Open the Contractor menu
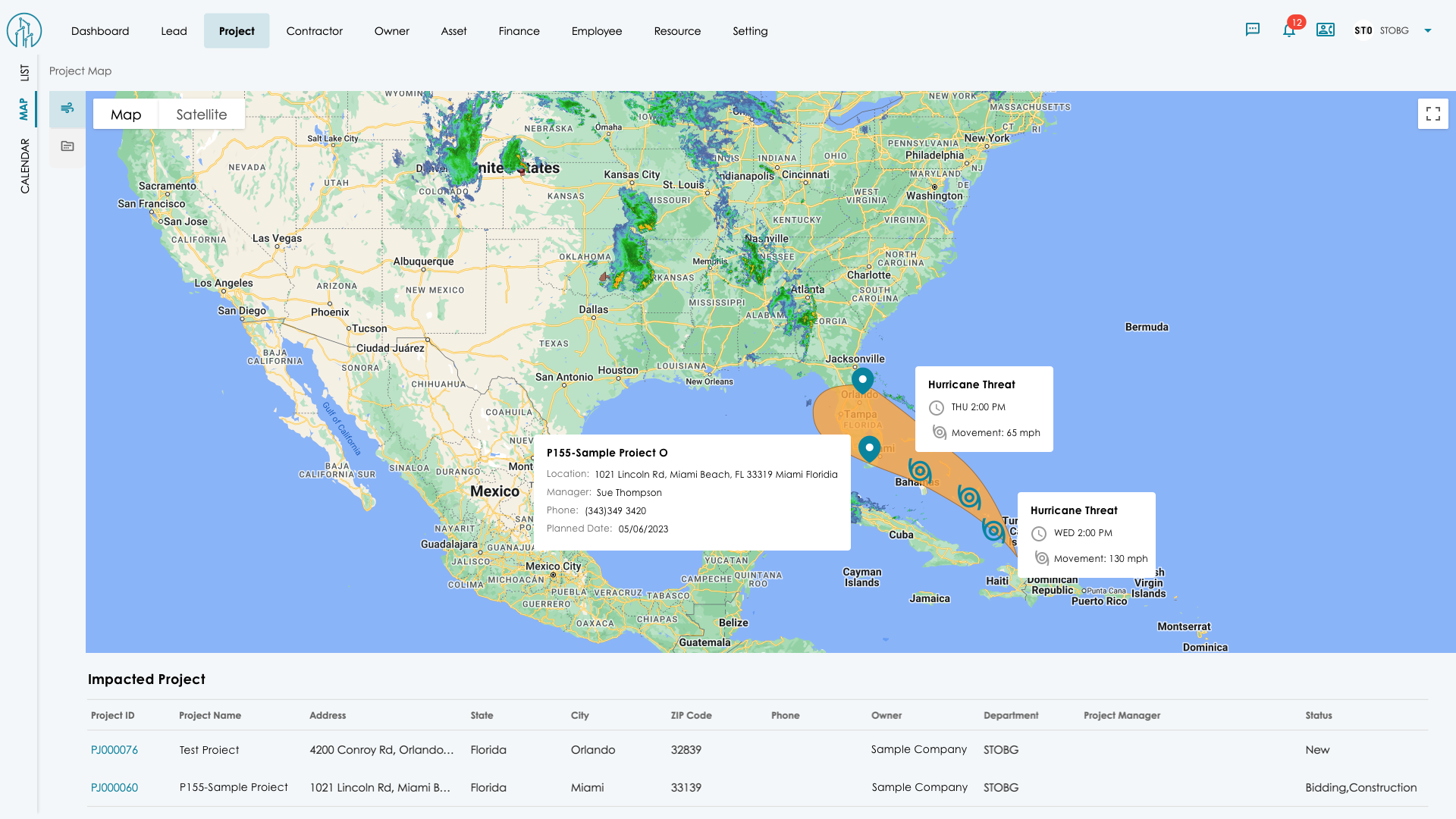Viewport: 1456px width, 819px height. pyautogui.click(x=314, y=31)
